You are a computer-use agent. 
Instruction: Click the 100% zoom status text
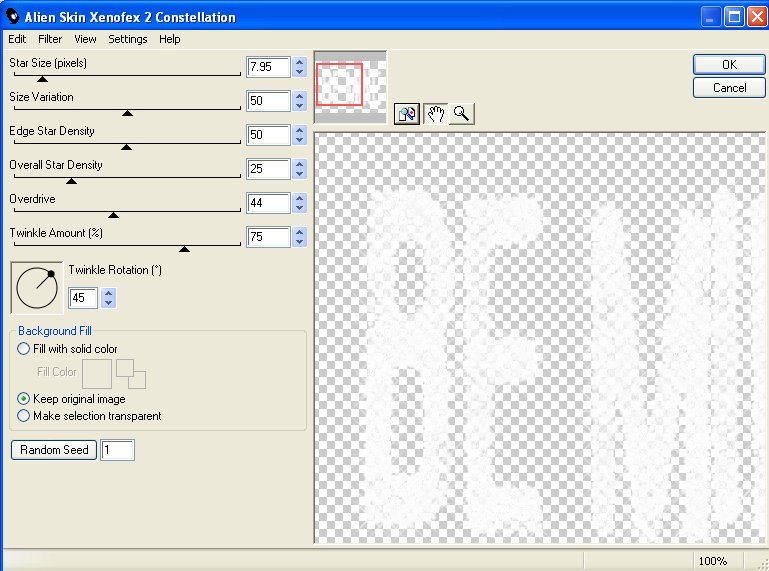pyautogui.click(x=712, y=561)
